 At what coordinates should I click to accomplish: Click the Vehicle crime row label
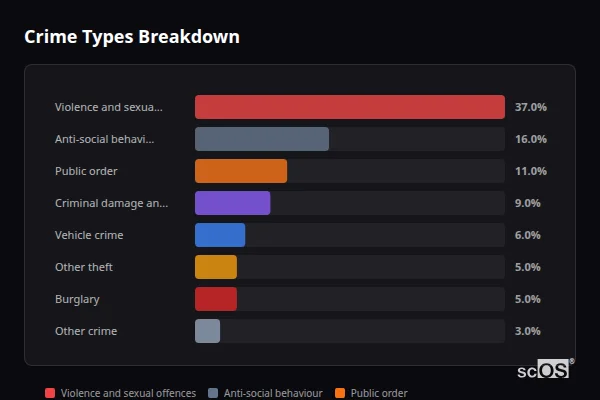(89, 235)
